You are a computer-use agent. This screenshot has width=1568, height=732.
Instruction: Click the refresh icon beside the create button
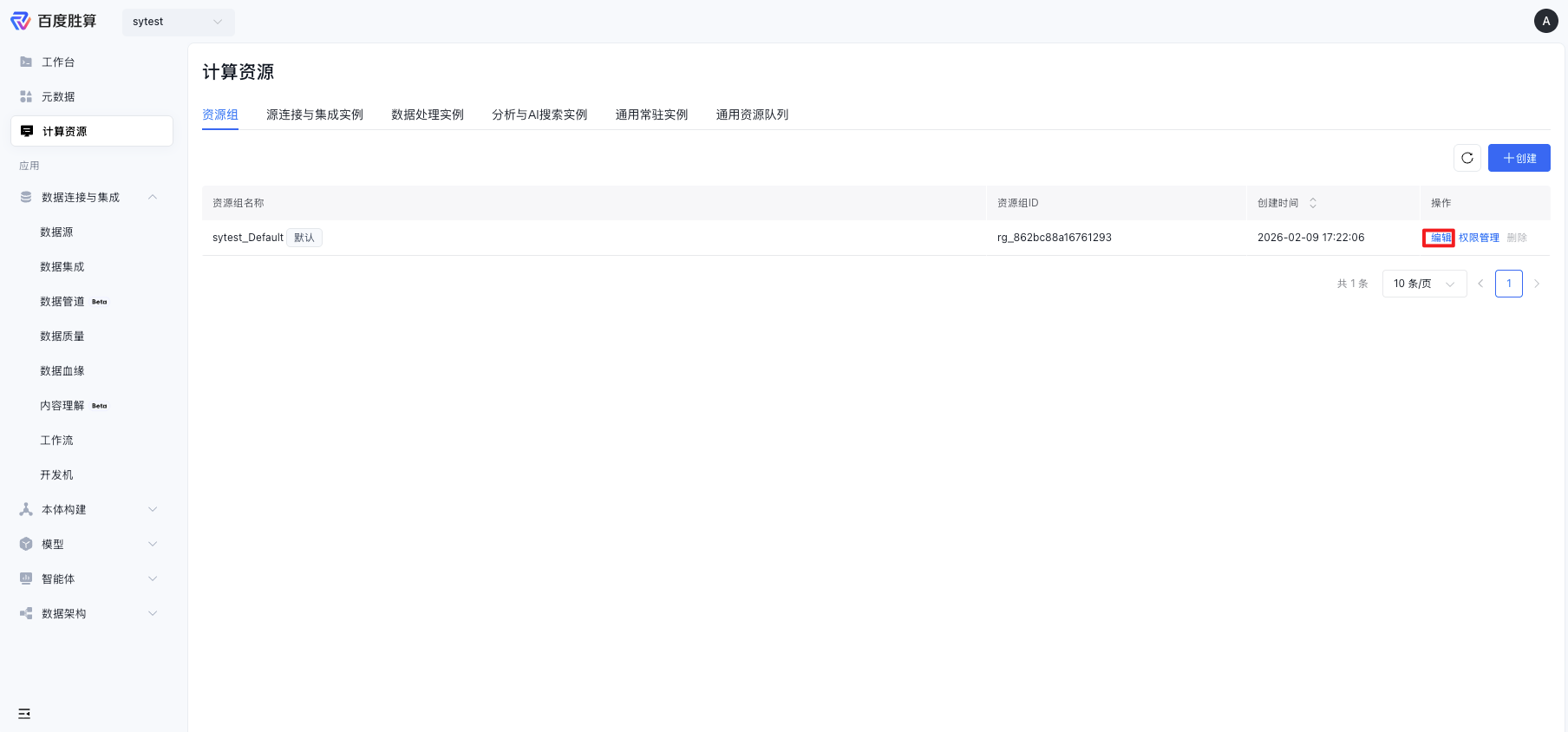click(x=1467, y=158)
